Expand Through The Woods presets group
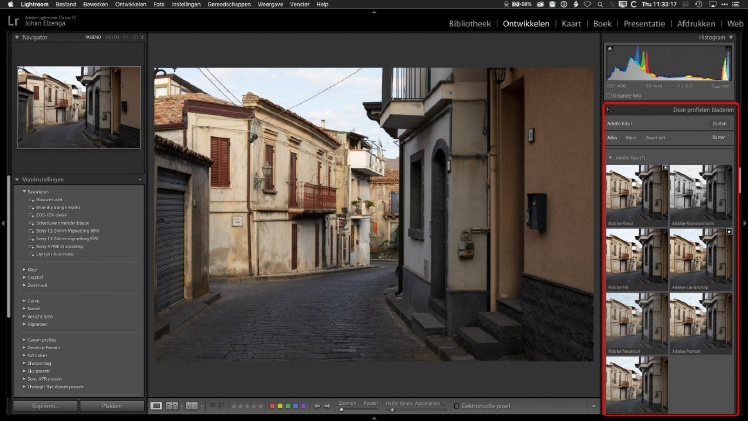The image size is (748, 421). coord(24,387)
